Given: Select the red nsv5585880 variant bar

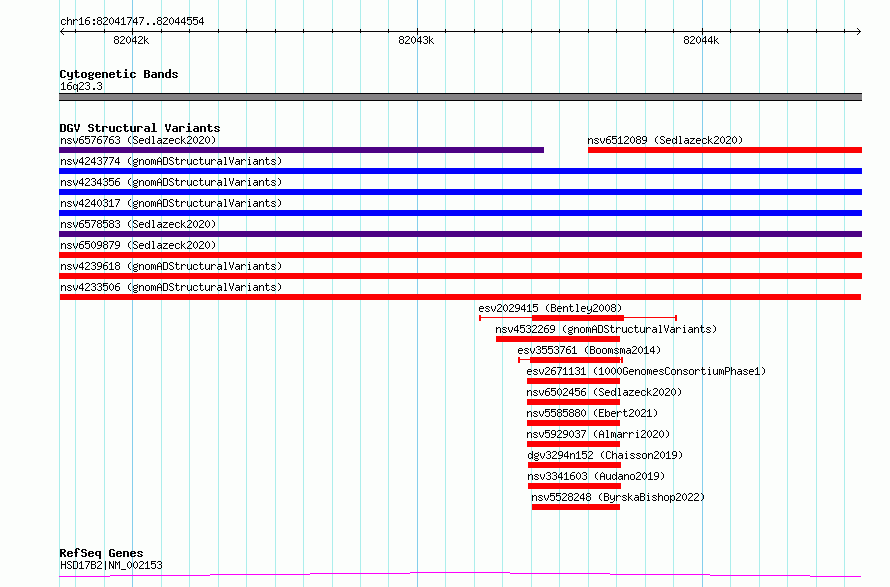Looking at the screenshot, I should coord(573,423).
